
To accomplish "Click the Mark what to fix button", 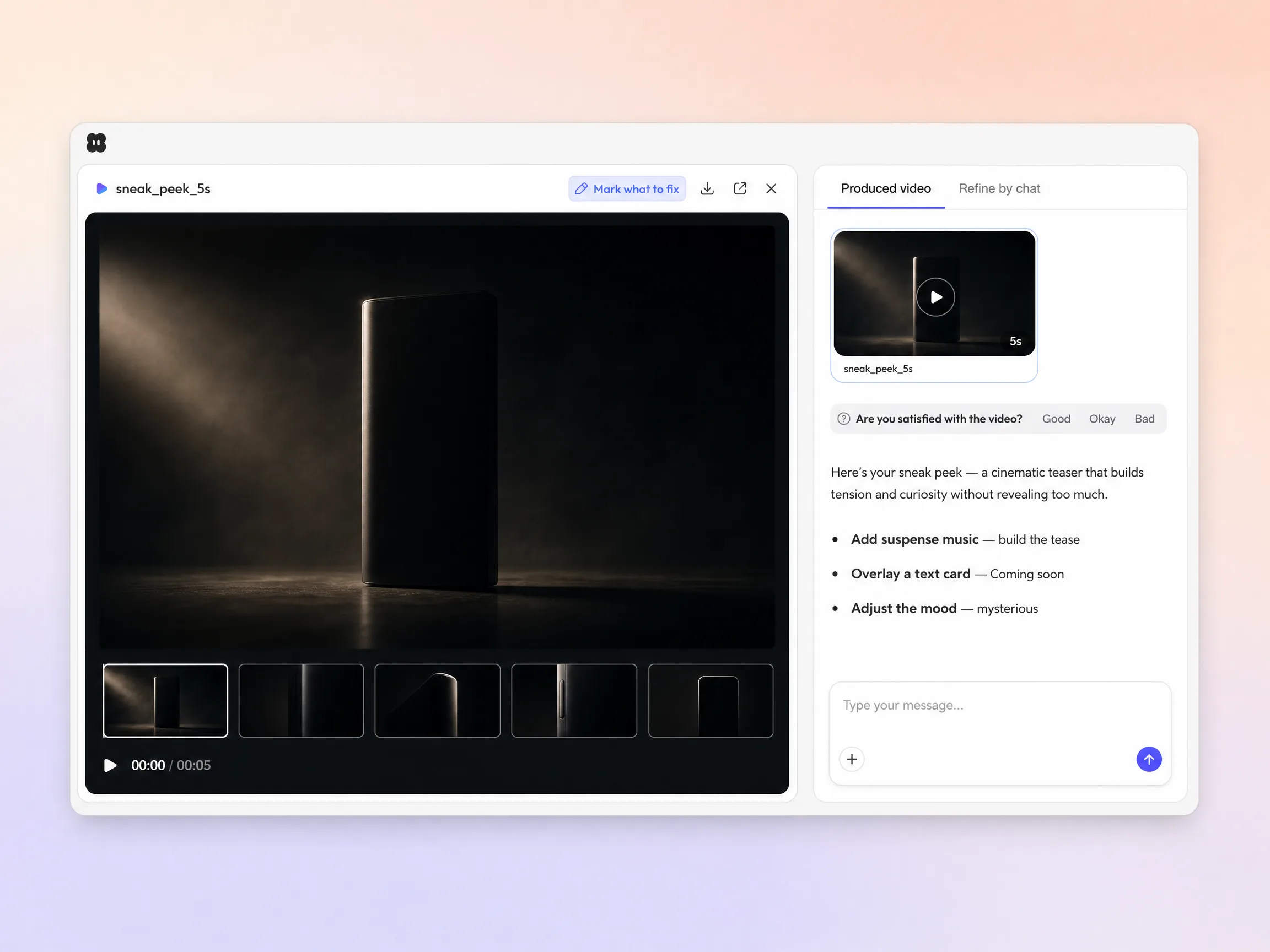I will 627,189.
